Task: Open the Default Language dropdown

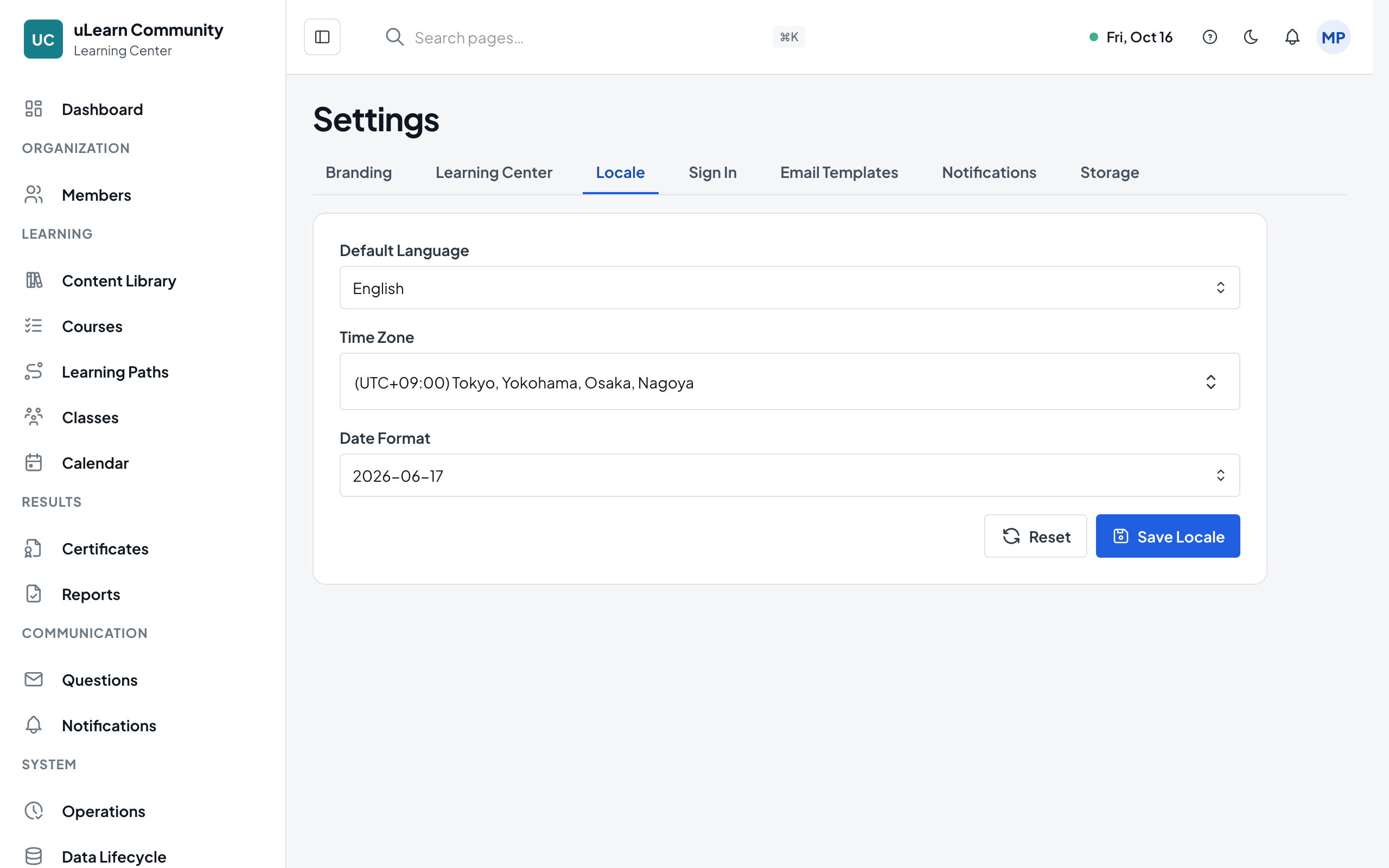Action: click(790, 288)
